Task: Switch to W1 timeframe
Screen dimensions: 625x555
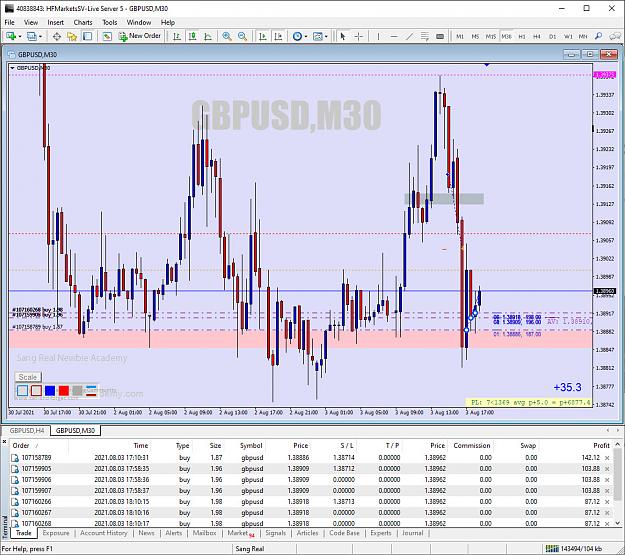Action: [568, 36]
